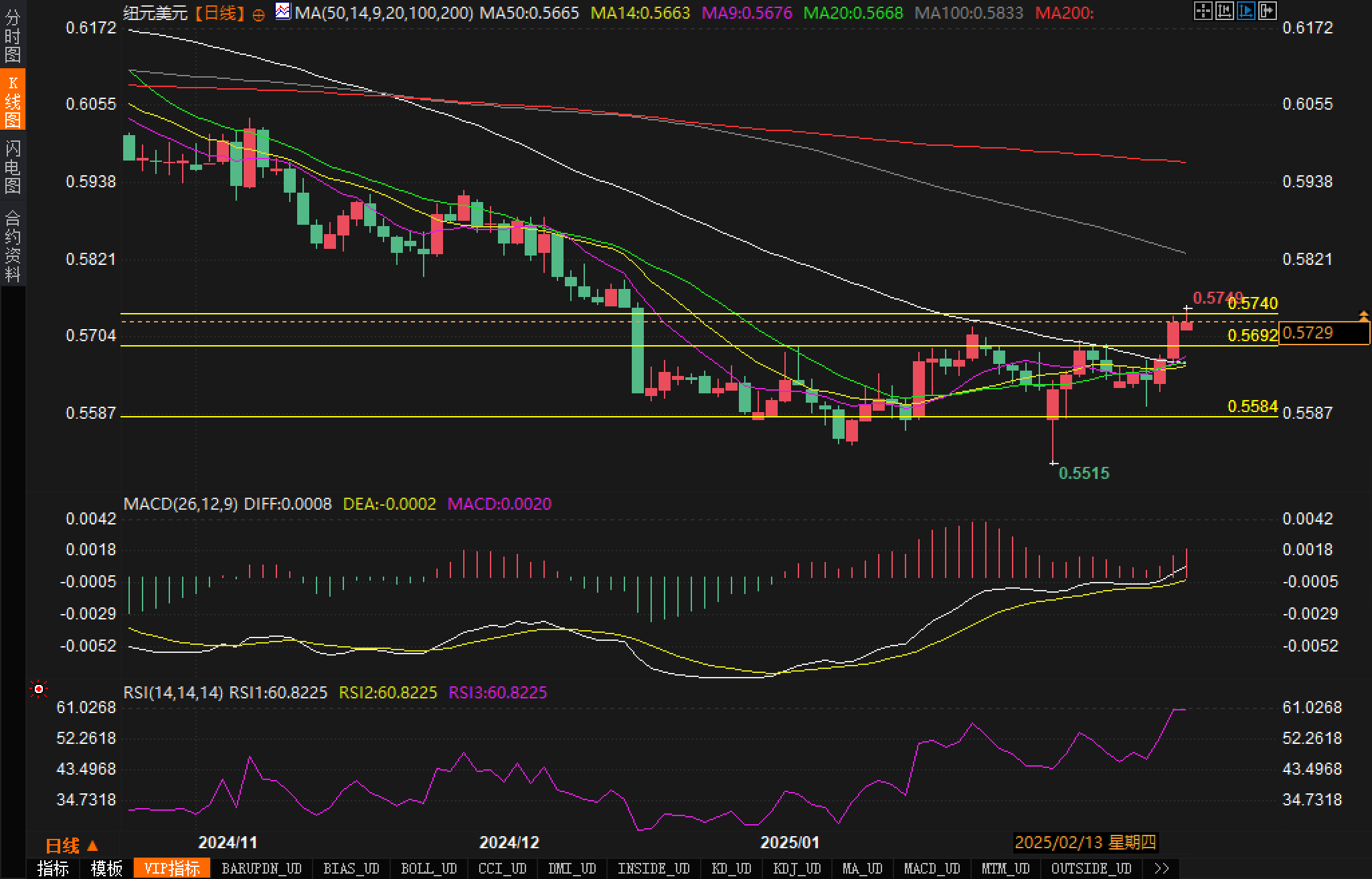Select the second chart layout icon at top right
The width and height of the screenshot is (1372, 879).
click(1224, 11)
